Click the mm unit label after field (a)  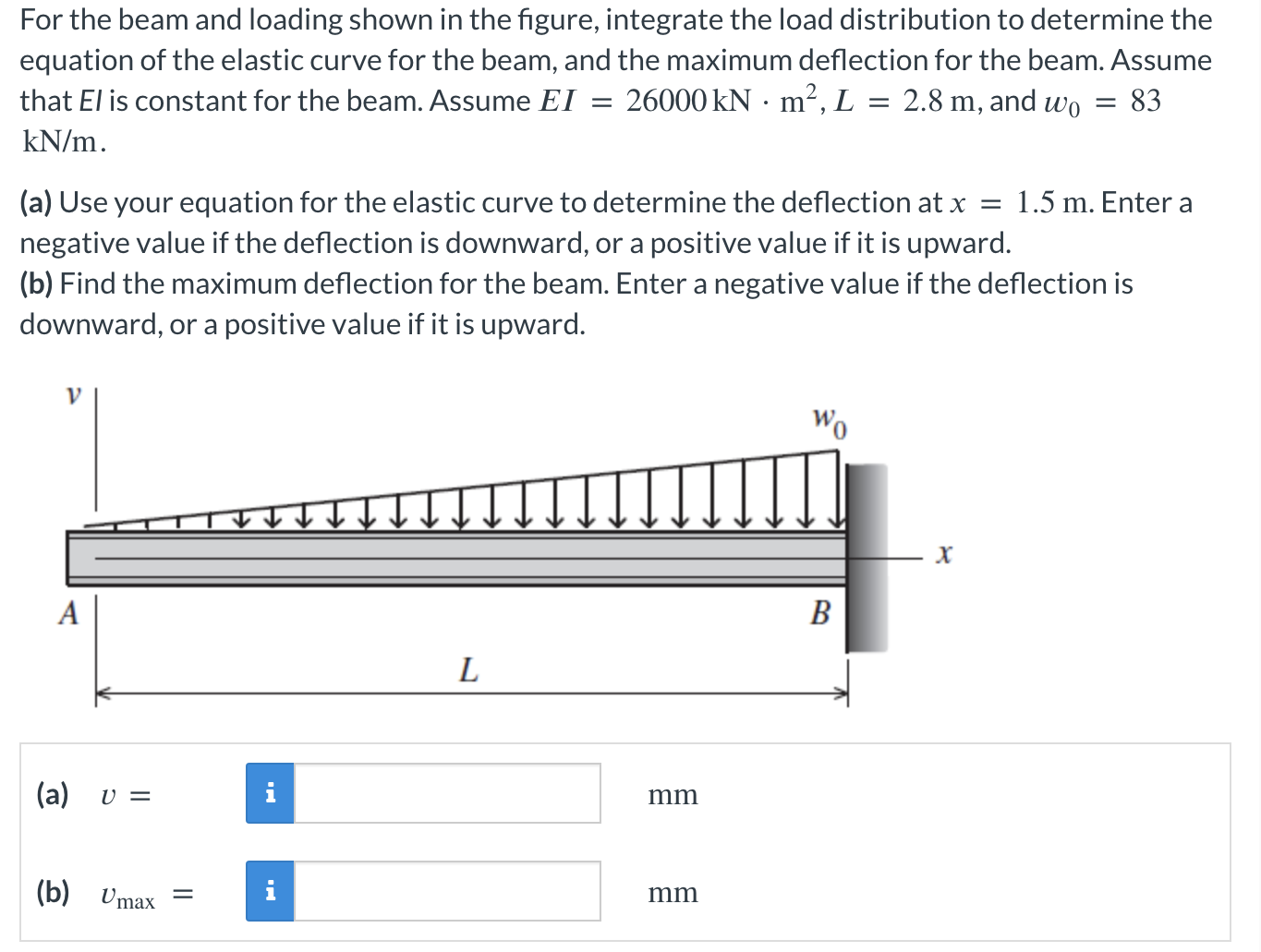point(673,794)
